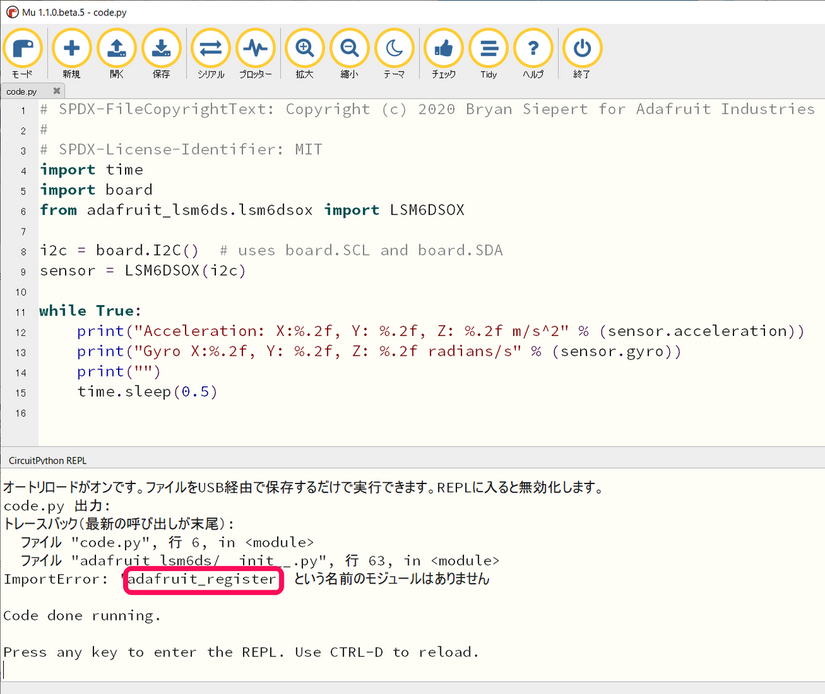Viewport: 825px width, 694px height.
Task: Toggle the Serial (シリアル) connection
Action: point(211,49)
